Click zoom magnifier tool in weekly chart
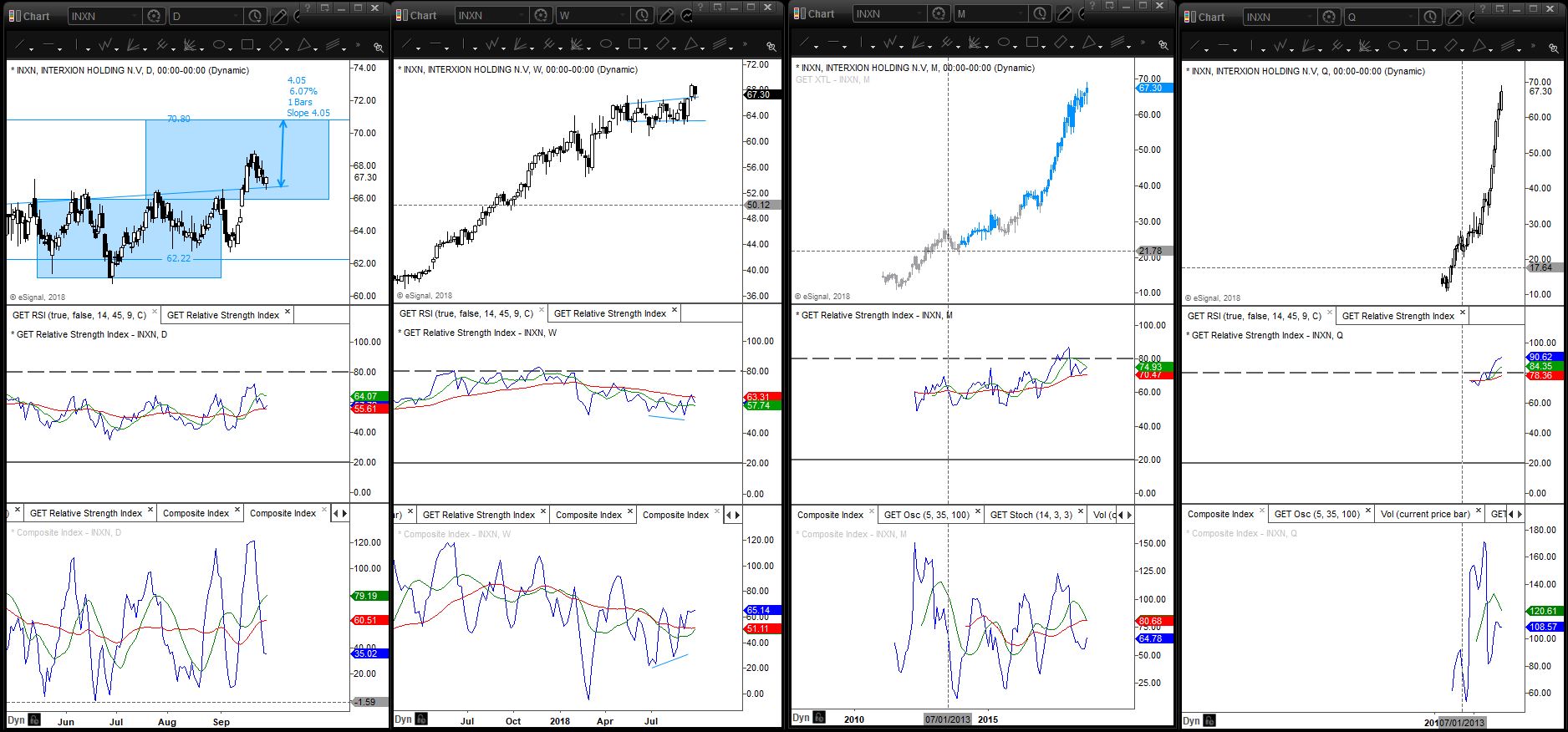 coord(771,45)
